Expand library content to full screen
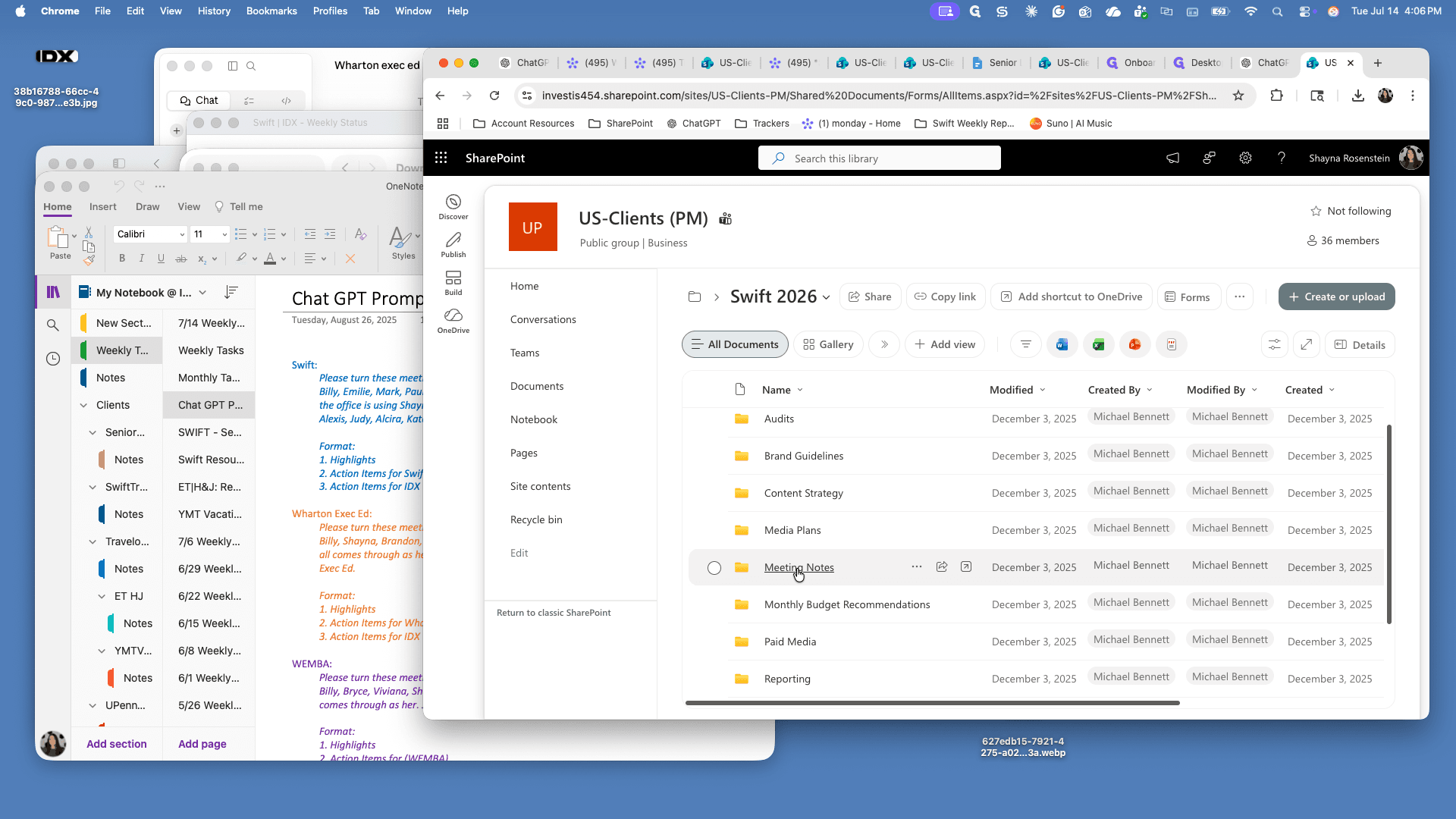The width and height of the screenshot is (1456, 819). pos(1306,344)
